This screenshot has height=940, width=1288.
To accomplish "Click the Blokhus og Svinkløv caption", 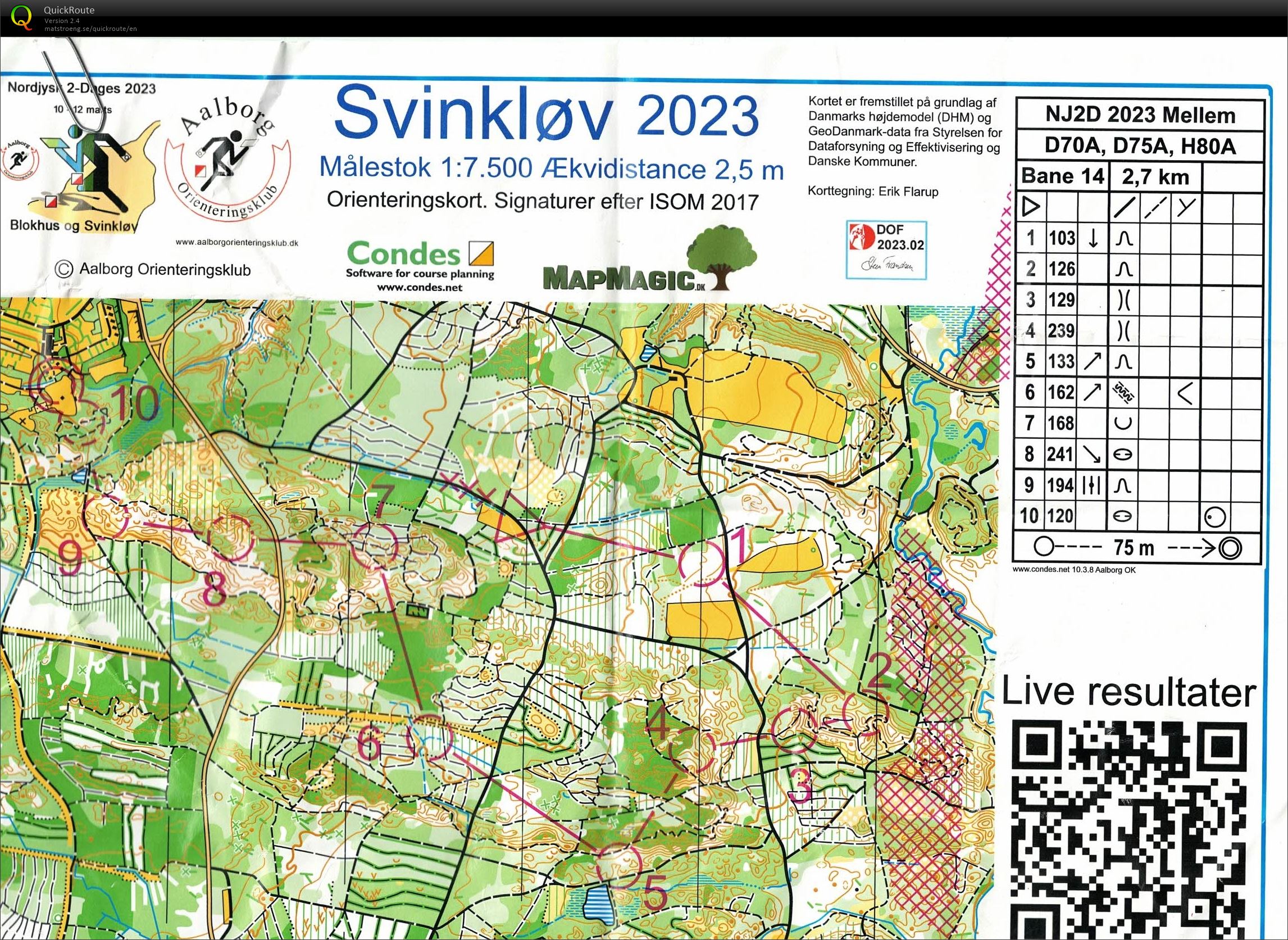I will (74, 225).
